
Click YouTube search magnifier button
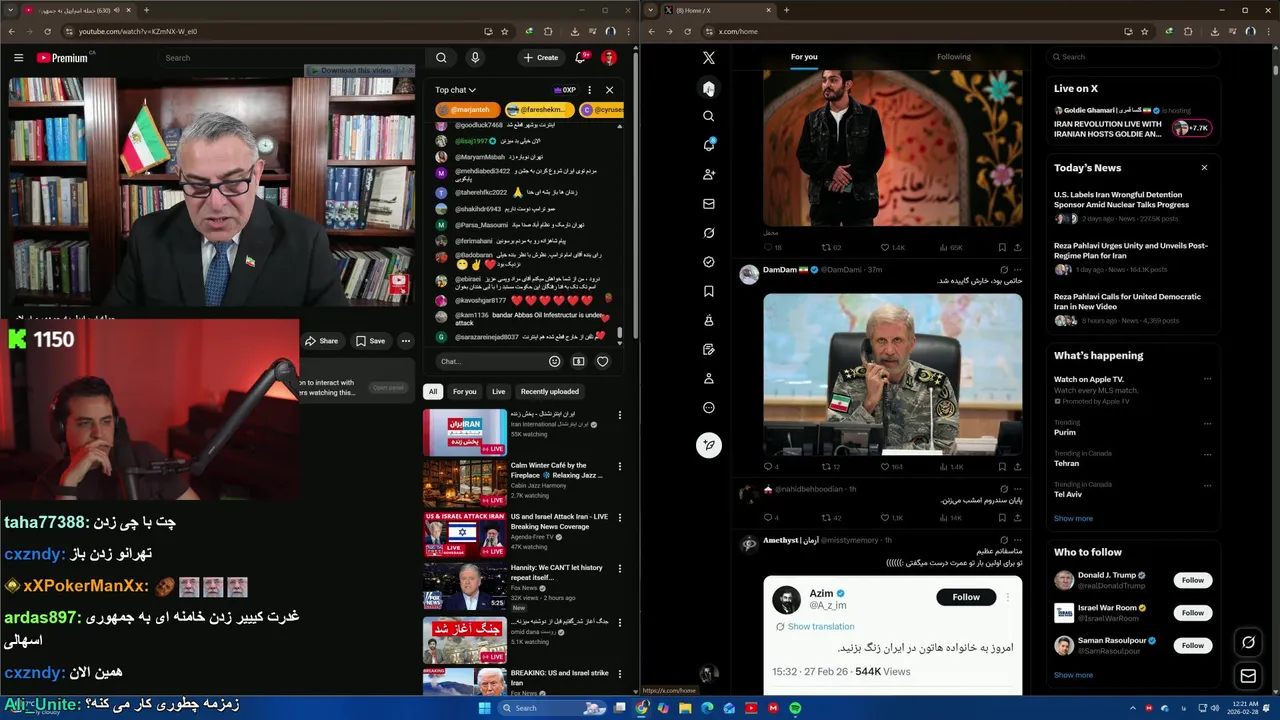click(x=441, y=58)
